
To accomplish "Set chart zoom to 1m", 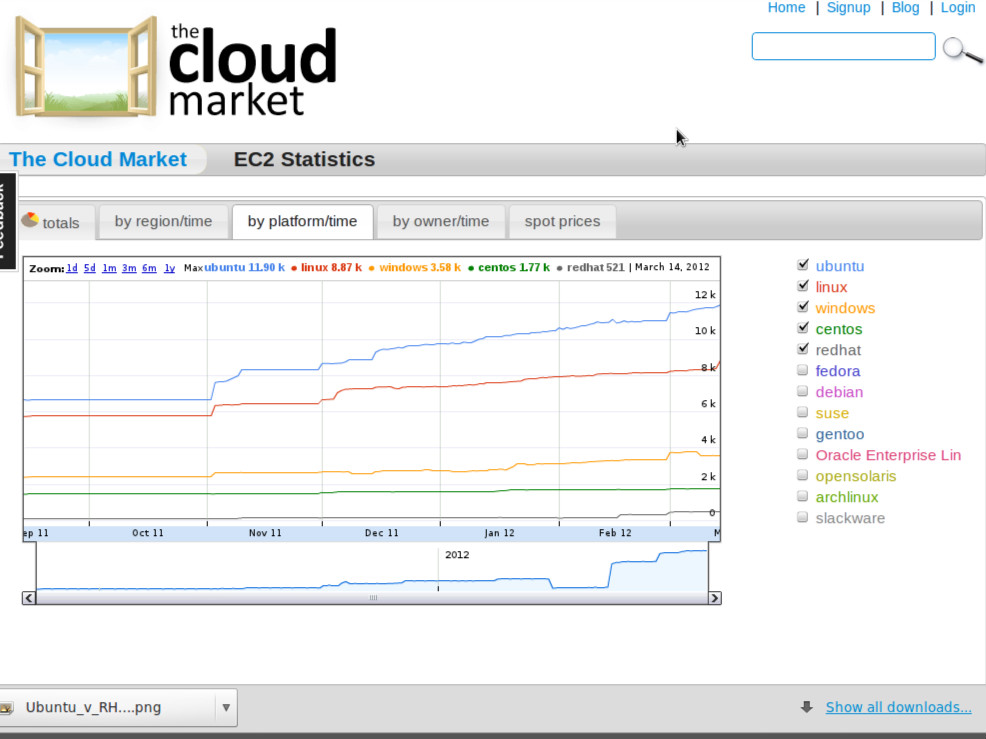I will pyautogui.click(x=109, y=268).
